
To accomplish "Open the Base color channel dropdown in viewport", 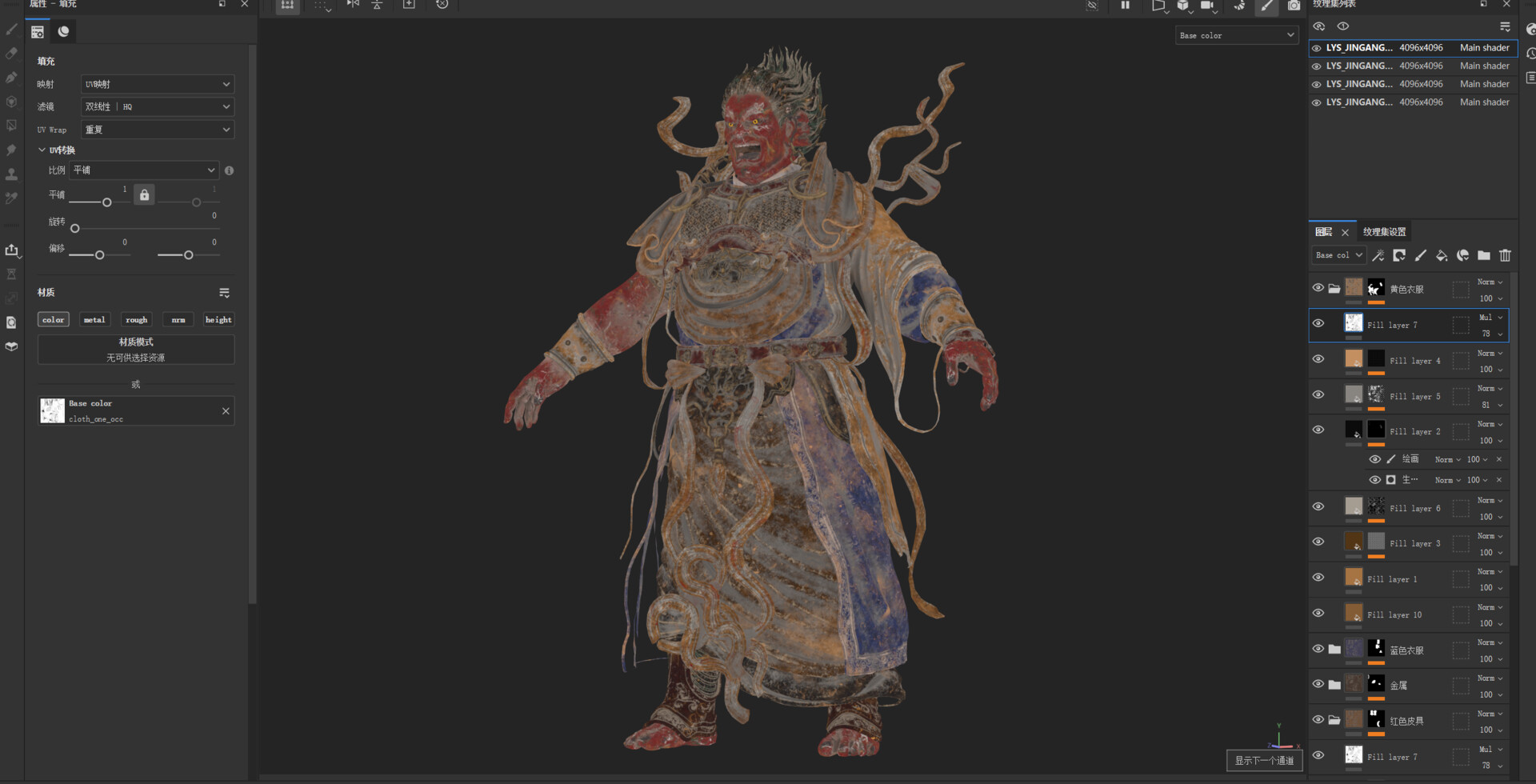I will coord(1236,35).
